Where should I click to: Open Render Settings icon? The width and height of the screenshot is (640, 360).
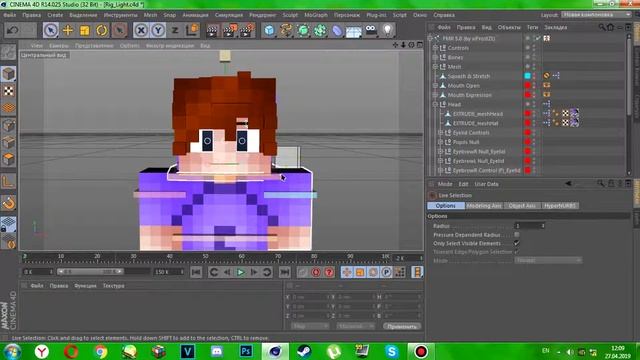click(247, 30)
